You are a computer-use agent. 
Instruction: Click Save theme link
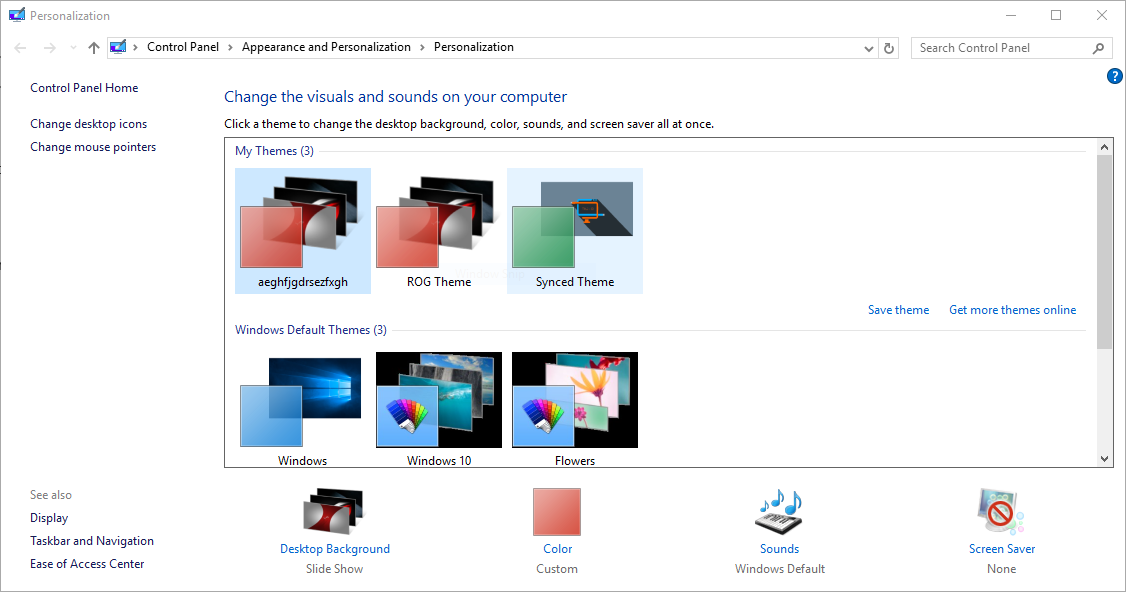pos(898,310)
